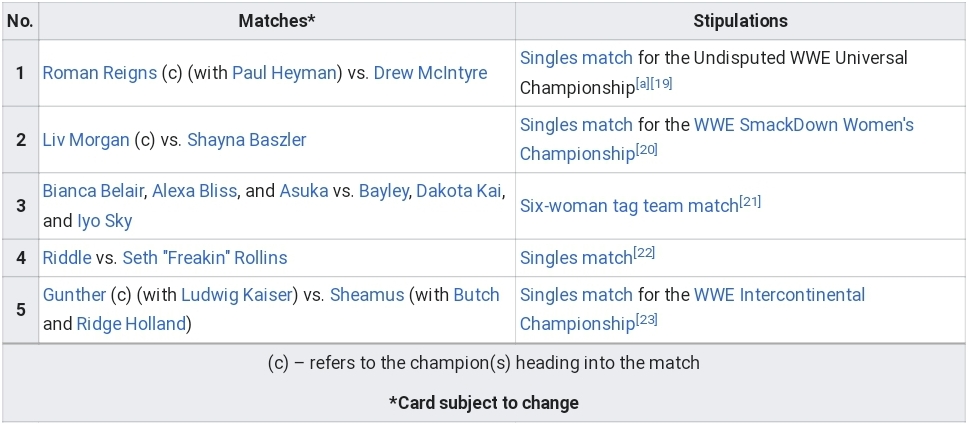
Task: Open WWE SmackDown Women's Championship link
Action: click(x=804, y=125)
